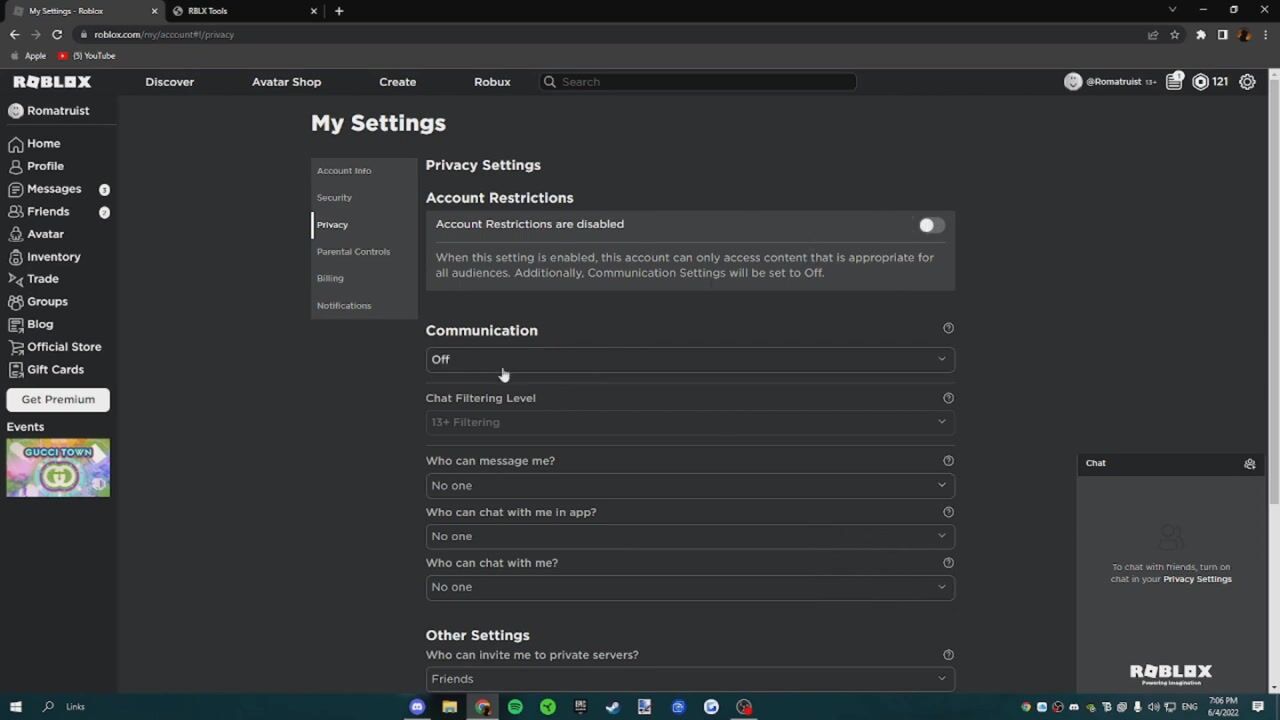The image size is (1280, 720).
Task: Open Blog in the sidebar
Action: point(31,324)
